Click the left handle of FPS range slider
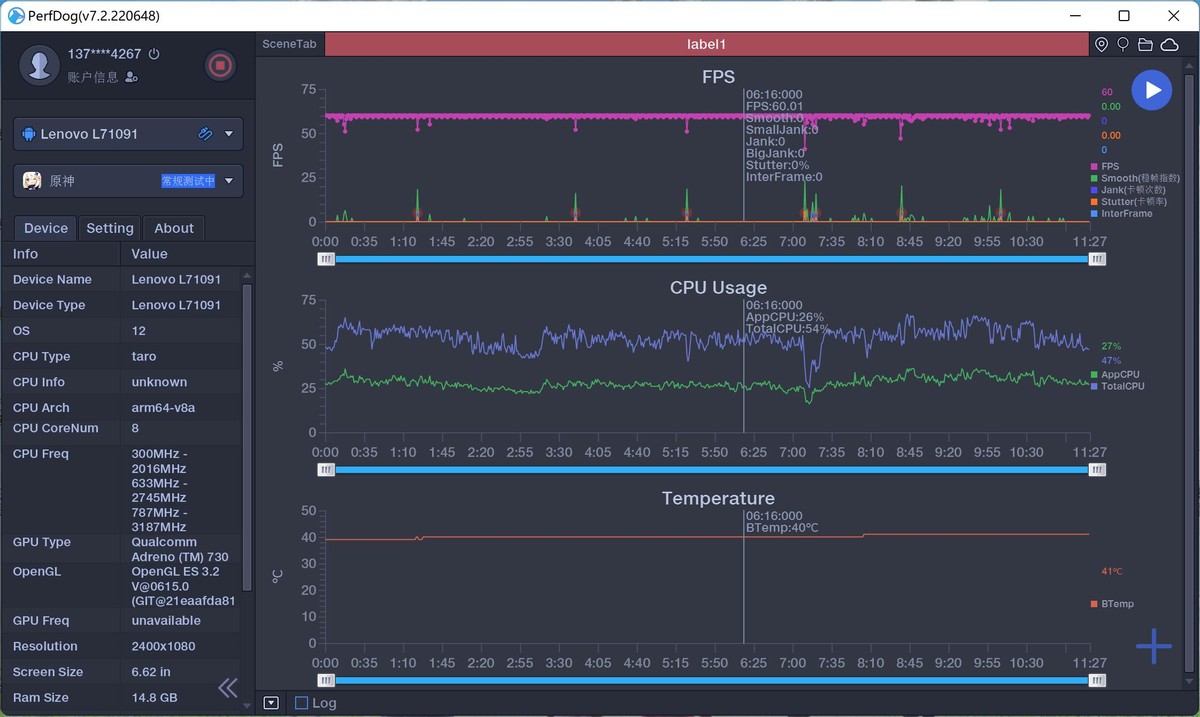This screenshot has height=717, width=1200. (327, 259)
